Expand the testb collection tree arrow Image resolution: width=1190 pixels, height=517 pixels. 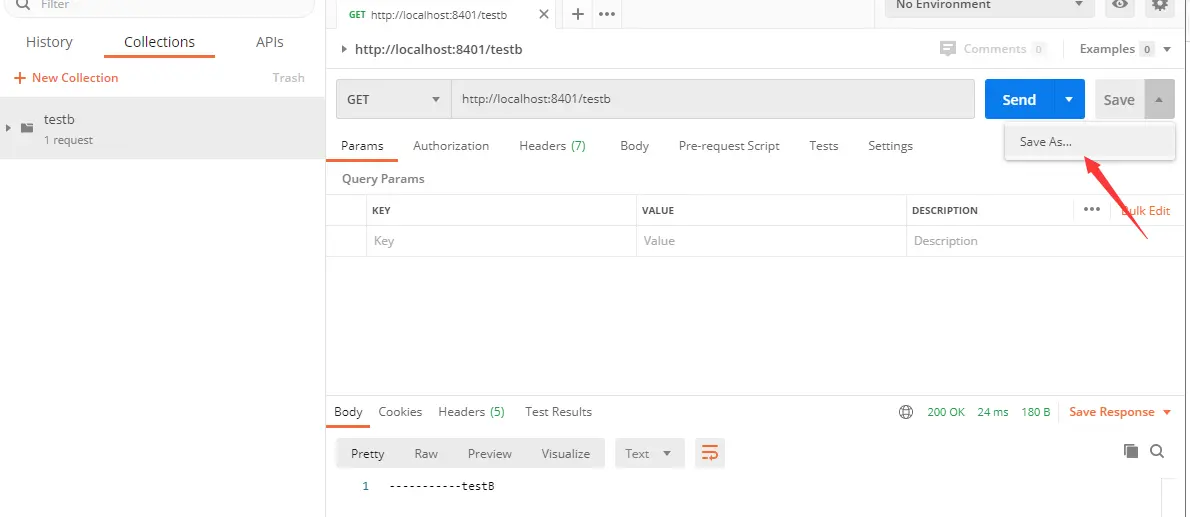point(8,128)
